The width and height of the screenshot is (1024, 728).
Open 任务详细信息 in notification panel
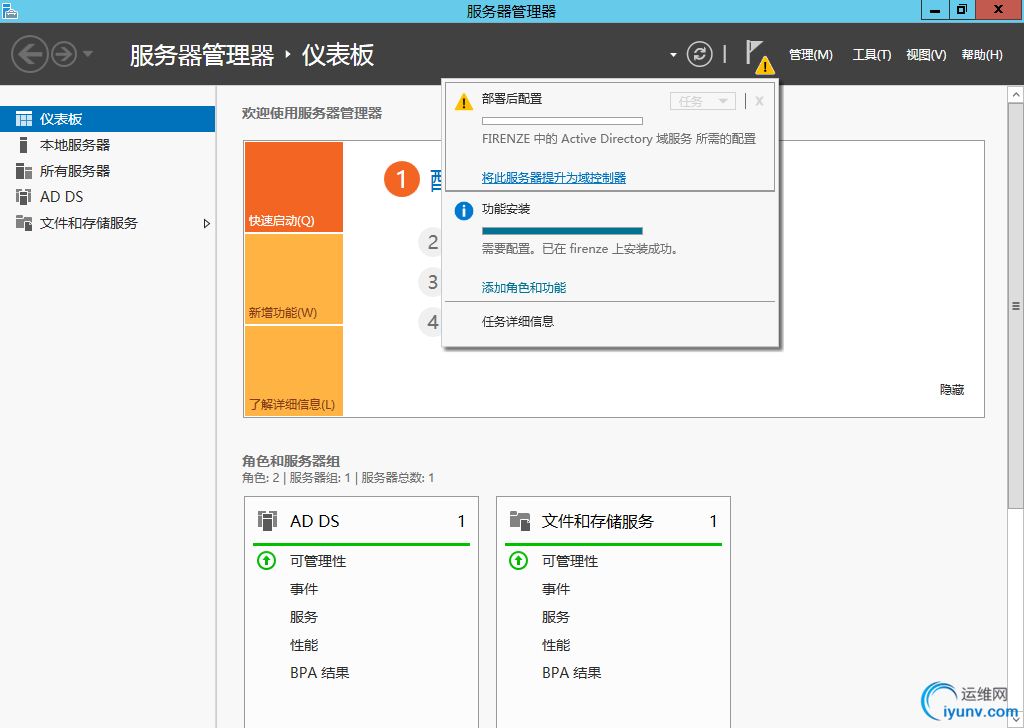(x=517, y=322)
